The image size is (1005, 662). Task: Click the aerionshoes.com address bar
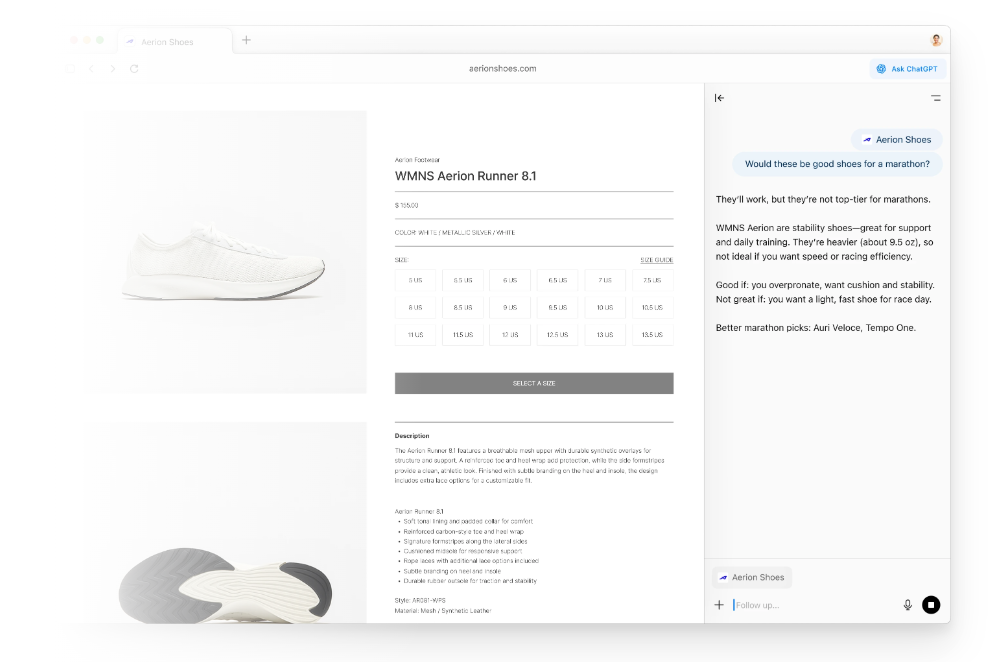pos(502,69)
